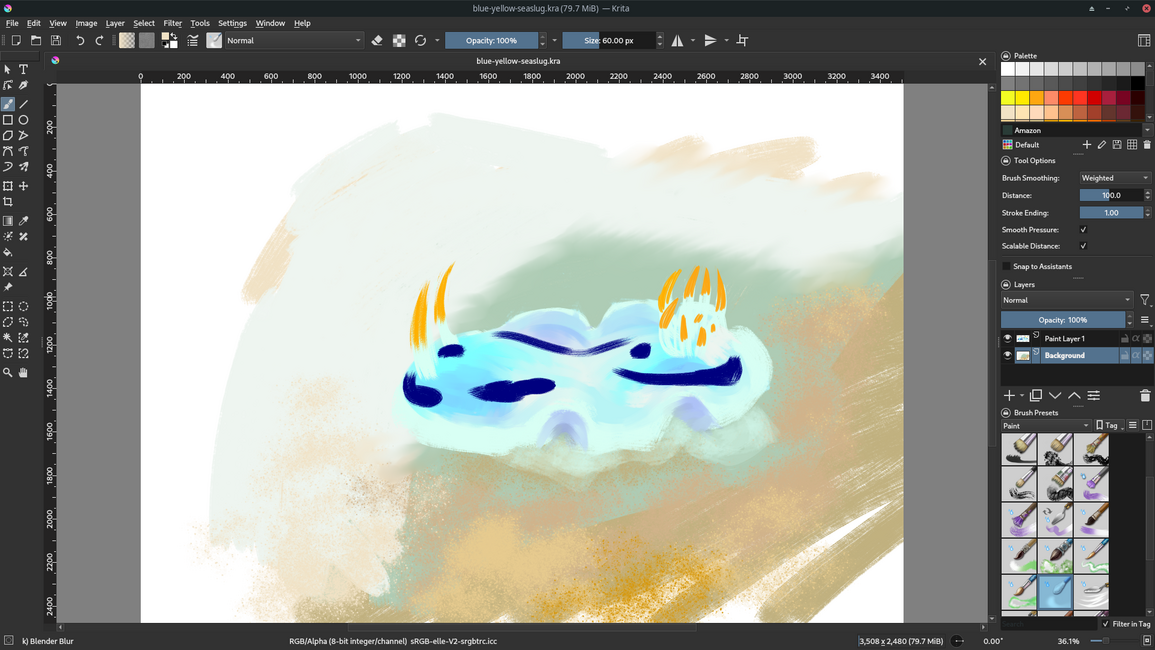The height and width of the screenshot is (650, 1155).
Task: Select the Text tool in toolbox
Action: tap(23, 70)
